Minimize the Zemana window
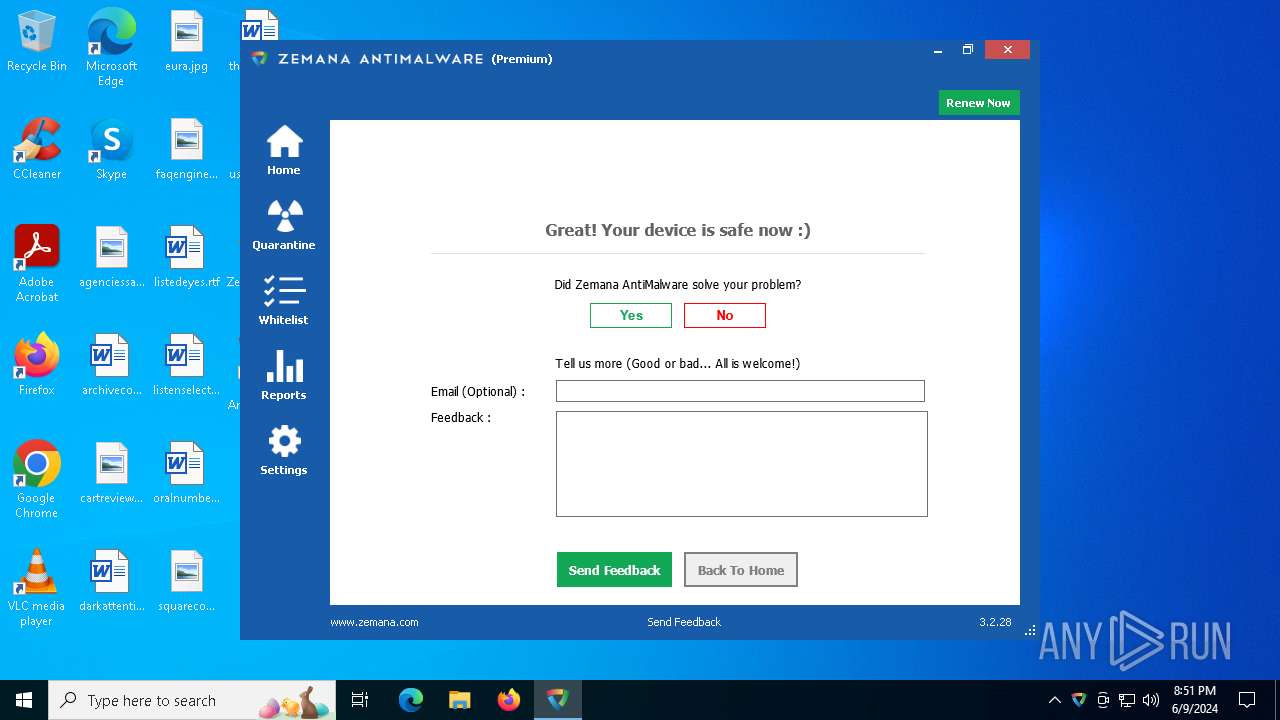 point(938,50)
